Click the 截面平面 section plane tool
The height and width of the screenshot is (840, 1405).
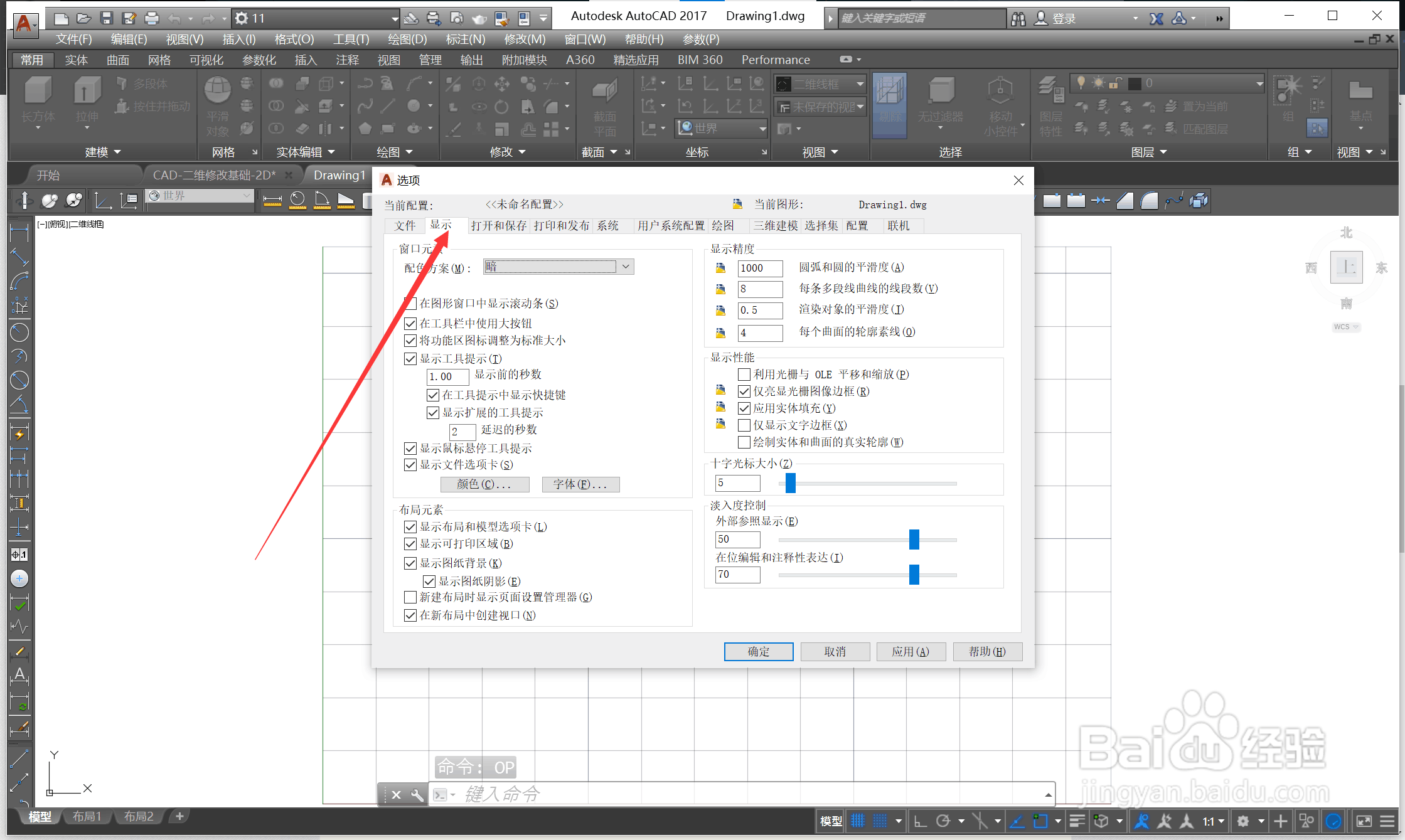coord(605,107)
